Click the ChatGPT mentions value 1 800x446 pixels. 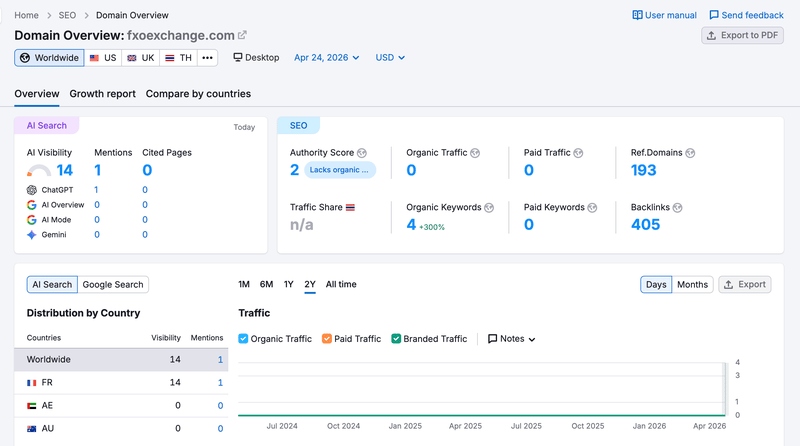coord(96,190)
